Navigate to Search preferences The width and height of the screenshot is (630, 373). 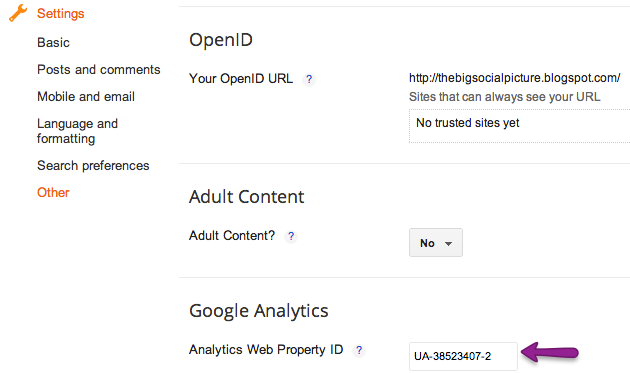(93, 166)
